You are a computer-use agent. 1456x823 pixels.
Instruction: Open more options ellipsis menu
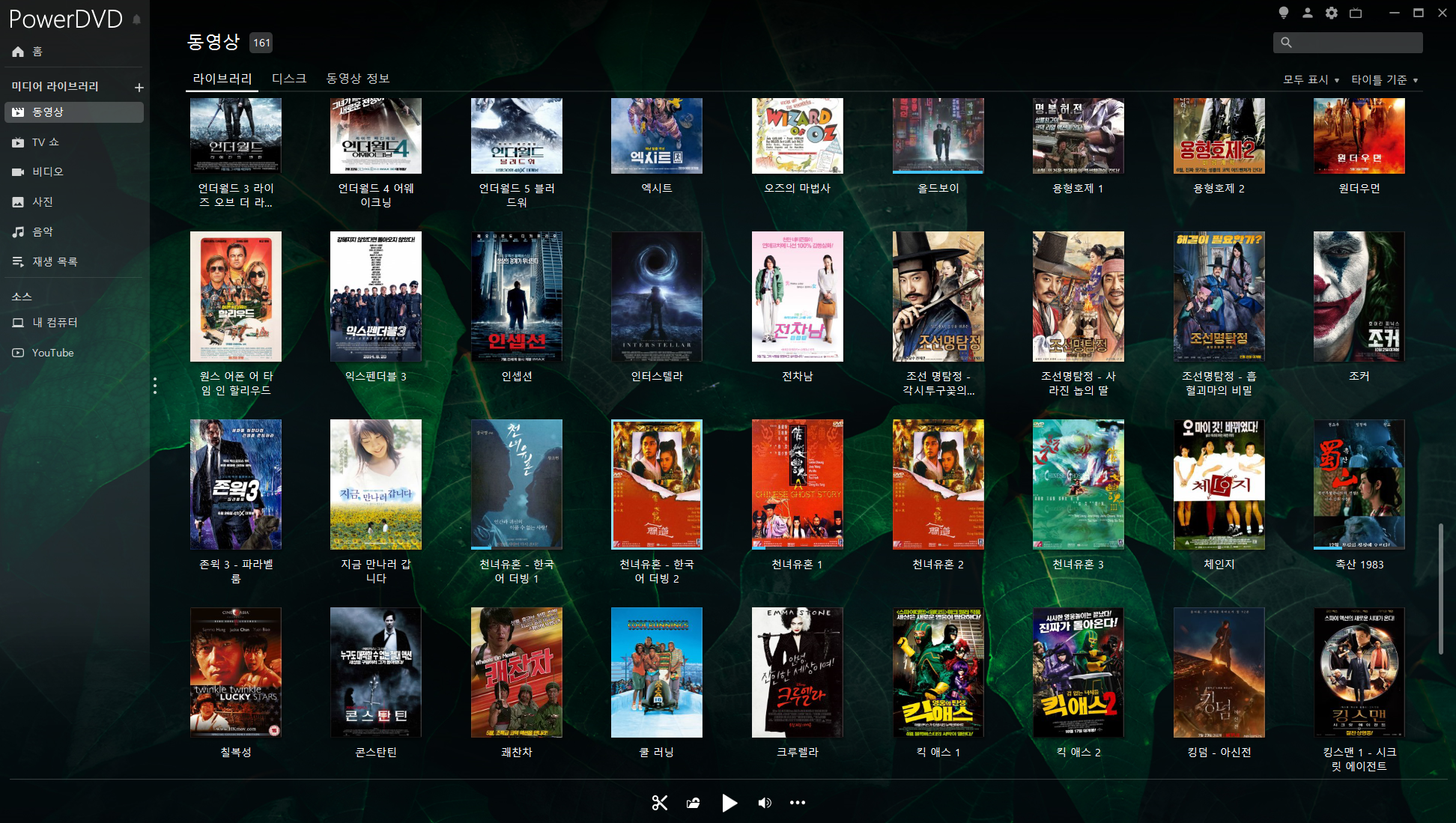click(798, 803)
